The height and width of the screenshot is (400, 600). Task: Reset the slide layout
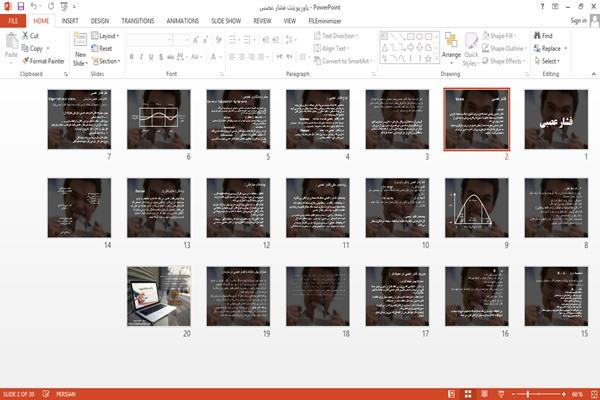(x=102, y=48)
